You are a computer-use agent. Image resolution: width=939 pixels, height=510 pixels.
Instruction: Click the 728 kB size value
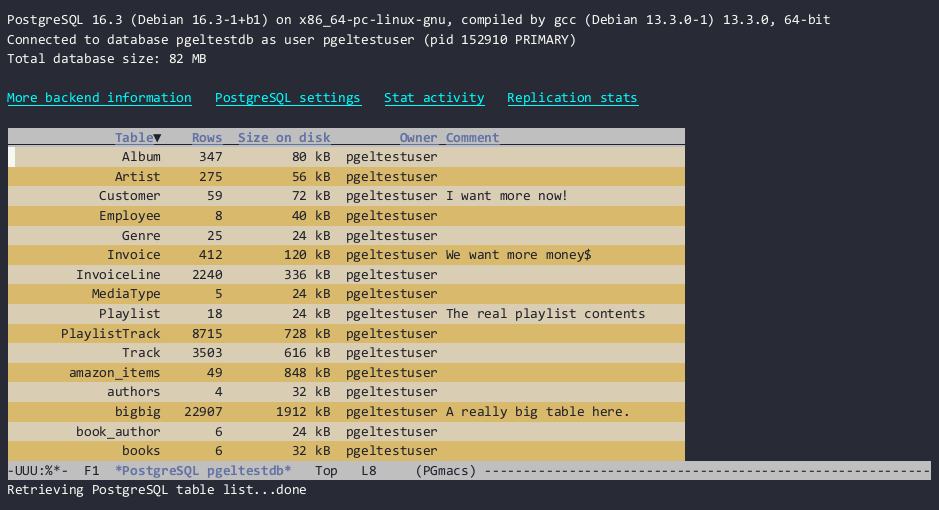pyautogui.click(x=307, y=333)
